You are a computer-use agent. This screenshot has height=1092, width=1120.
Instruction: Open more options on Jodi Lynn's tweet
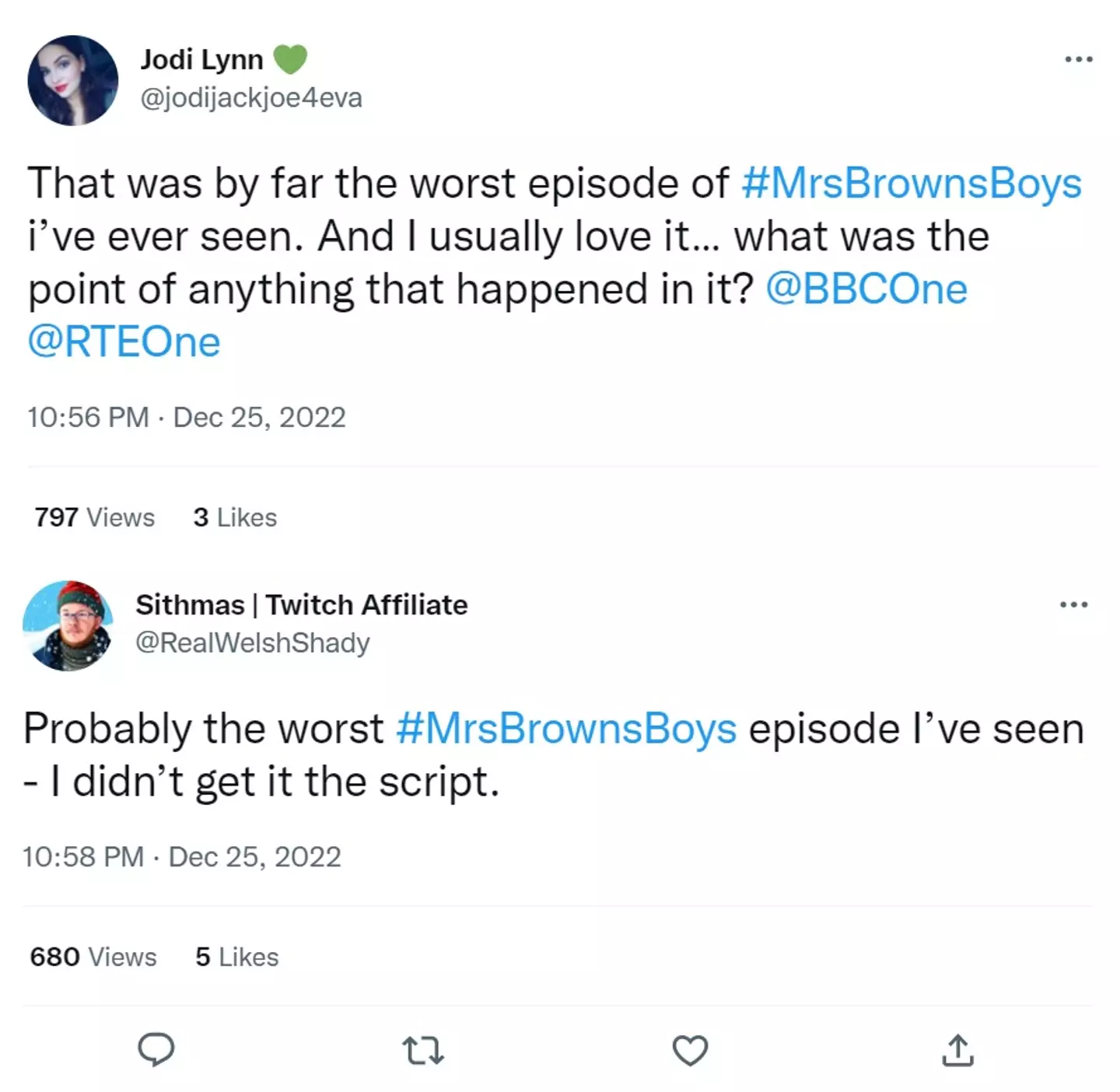point(1079,59)
